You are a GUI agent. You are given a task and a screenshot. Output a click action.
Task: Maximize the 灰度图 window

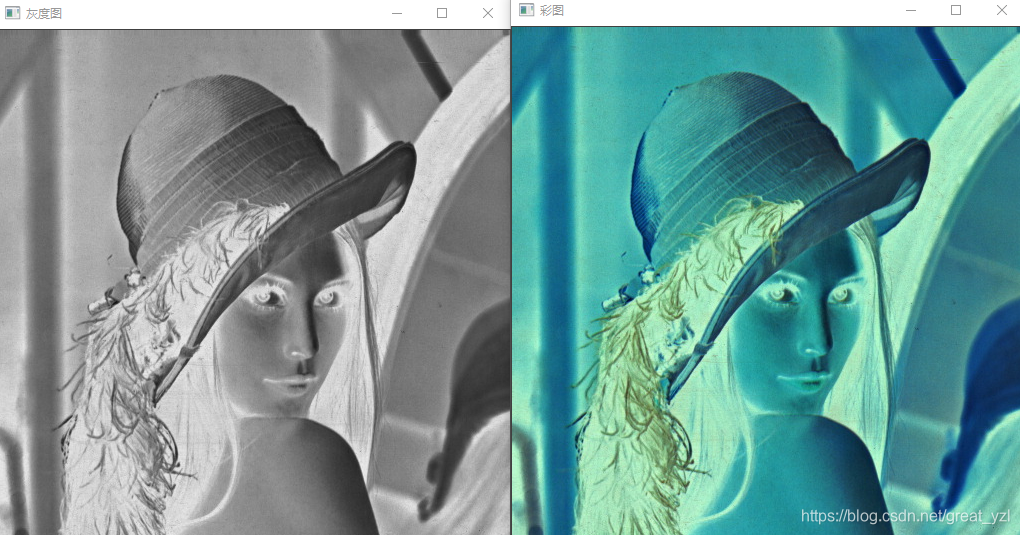[x=442, y=13]
